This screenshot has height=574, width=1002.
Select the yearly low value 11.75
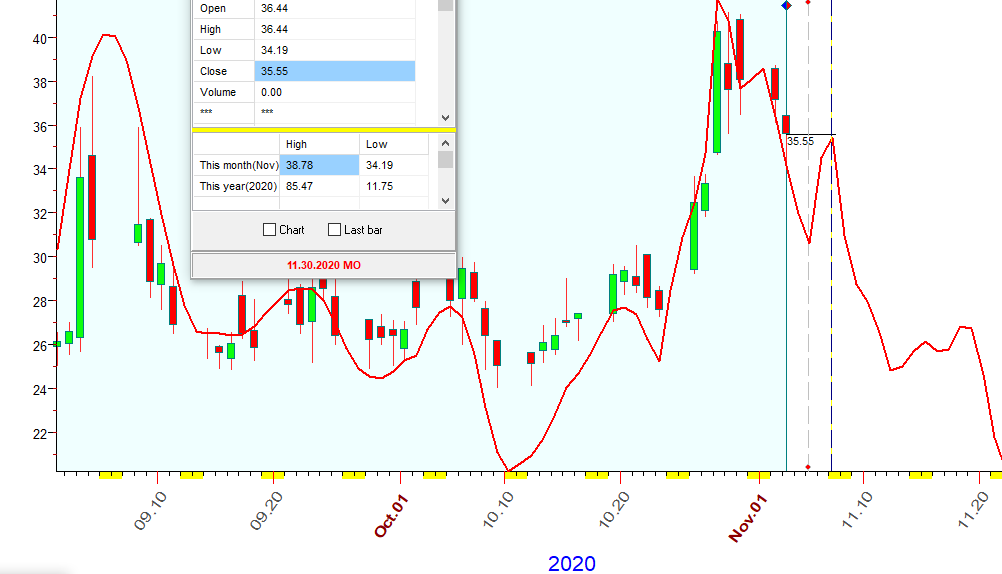(x=392, y=186)
